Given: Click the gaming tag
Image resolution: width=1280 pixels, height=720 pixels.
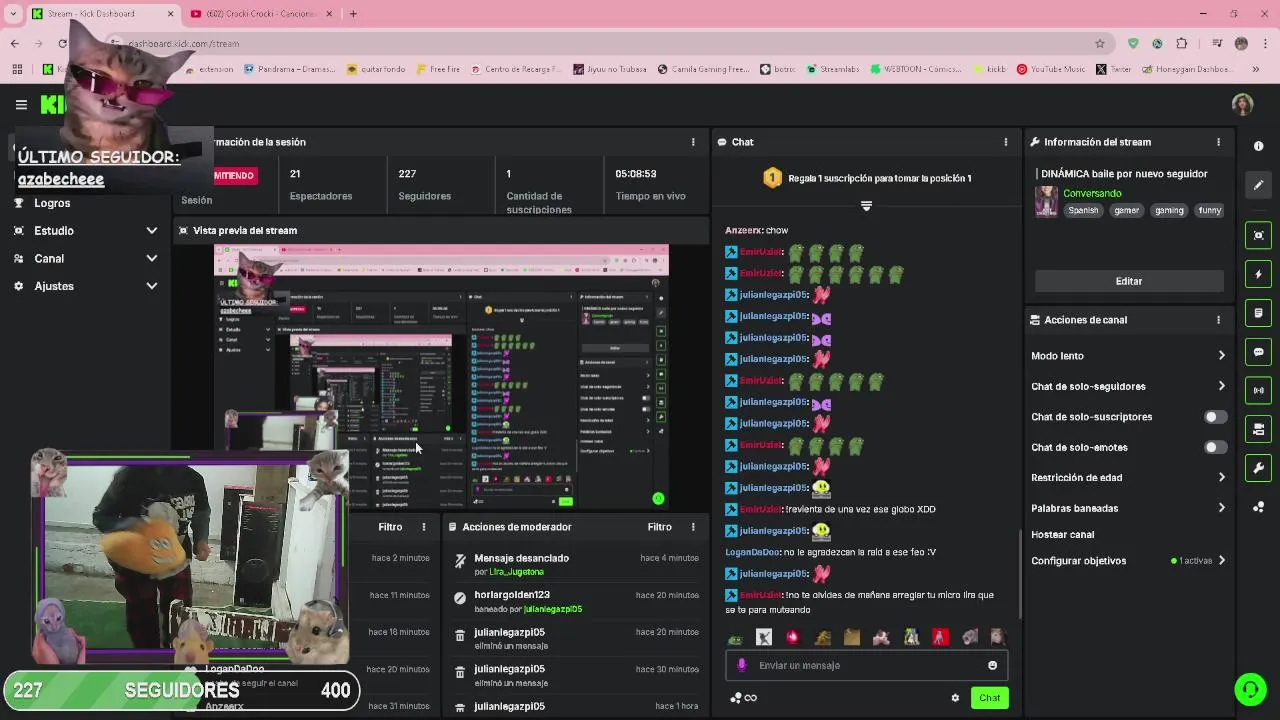Looking at the screenshot, I should click(1169, 211).
